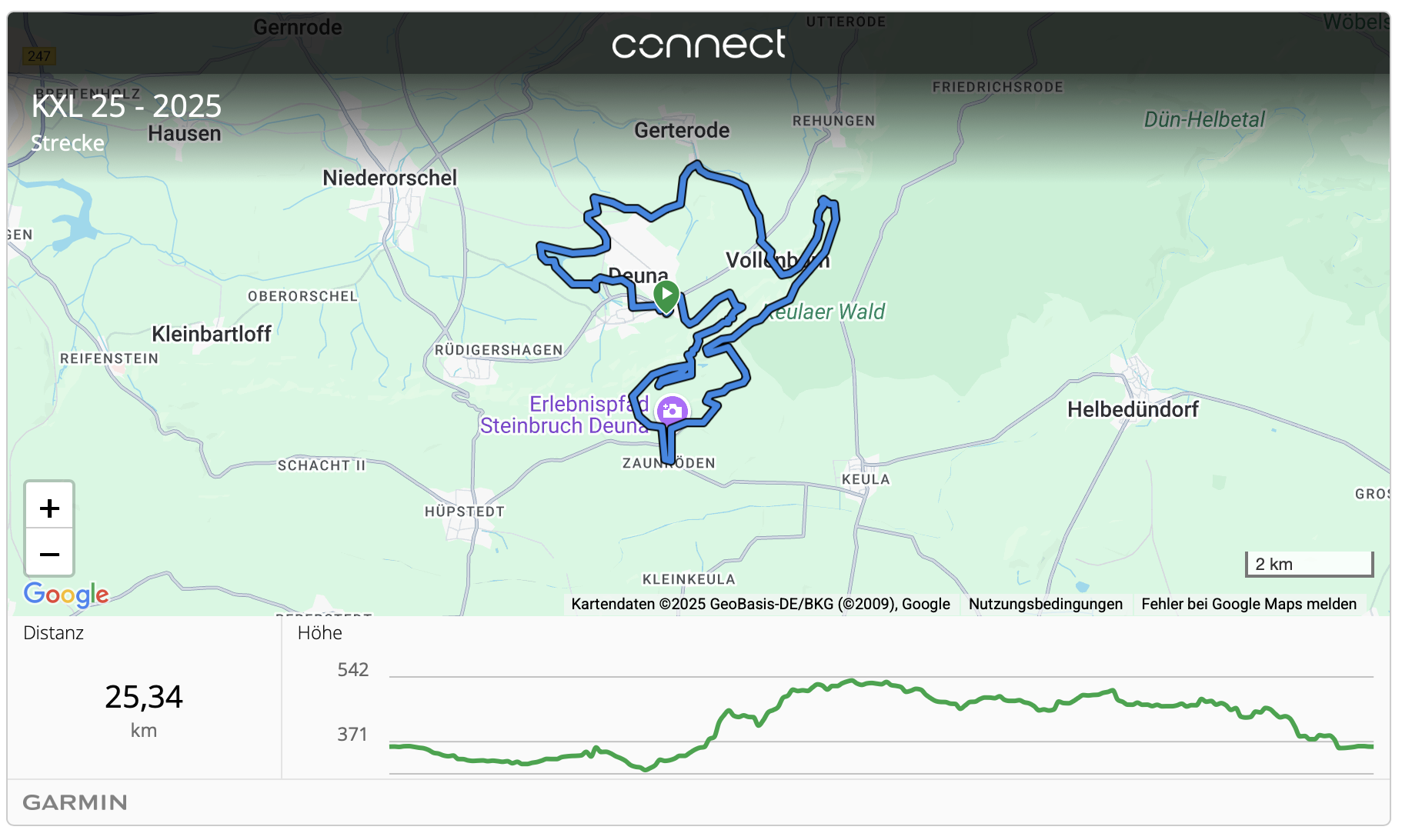Click the lowest dip in elevation chart

tap(646, 768)
